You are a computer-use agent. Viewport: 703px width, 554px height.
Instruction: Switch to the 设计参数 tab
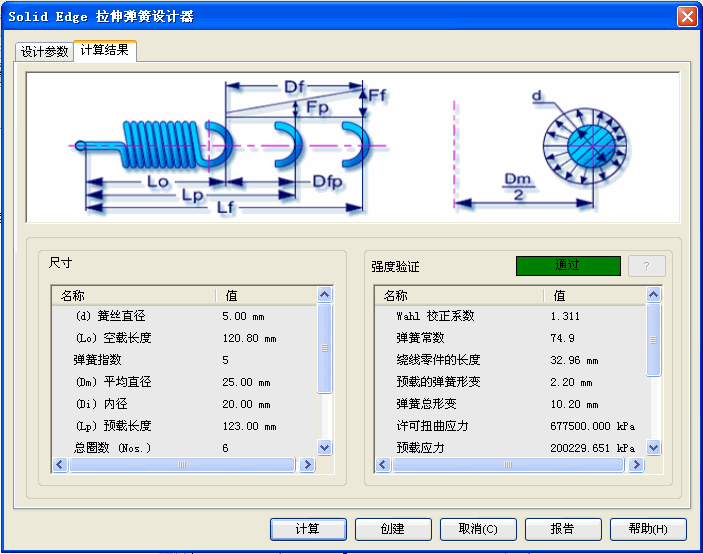[45, 52]
